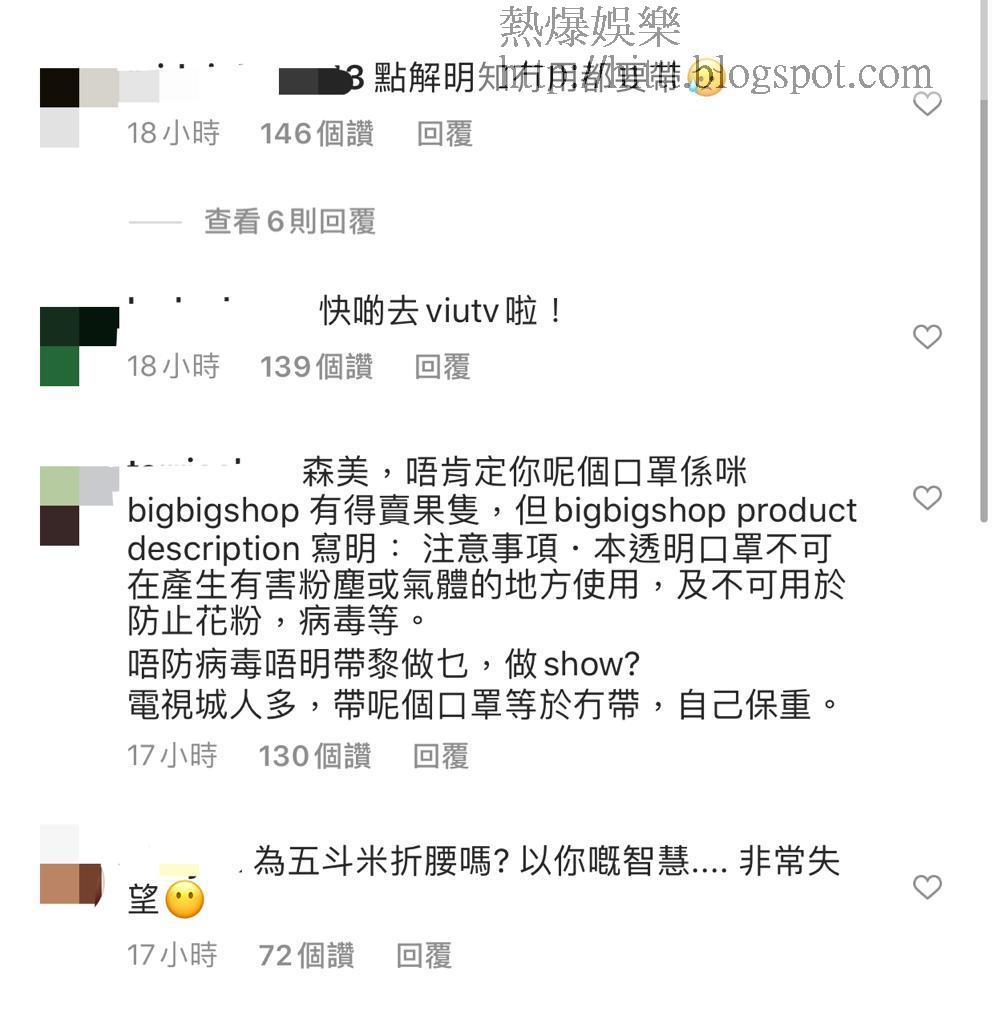Open avatar beside bigbigshop comment

pos(78,506)
